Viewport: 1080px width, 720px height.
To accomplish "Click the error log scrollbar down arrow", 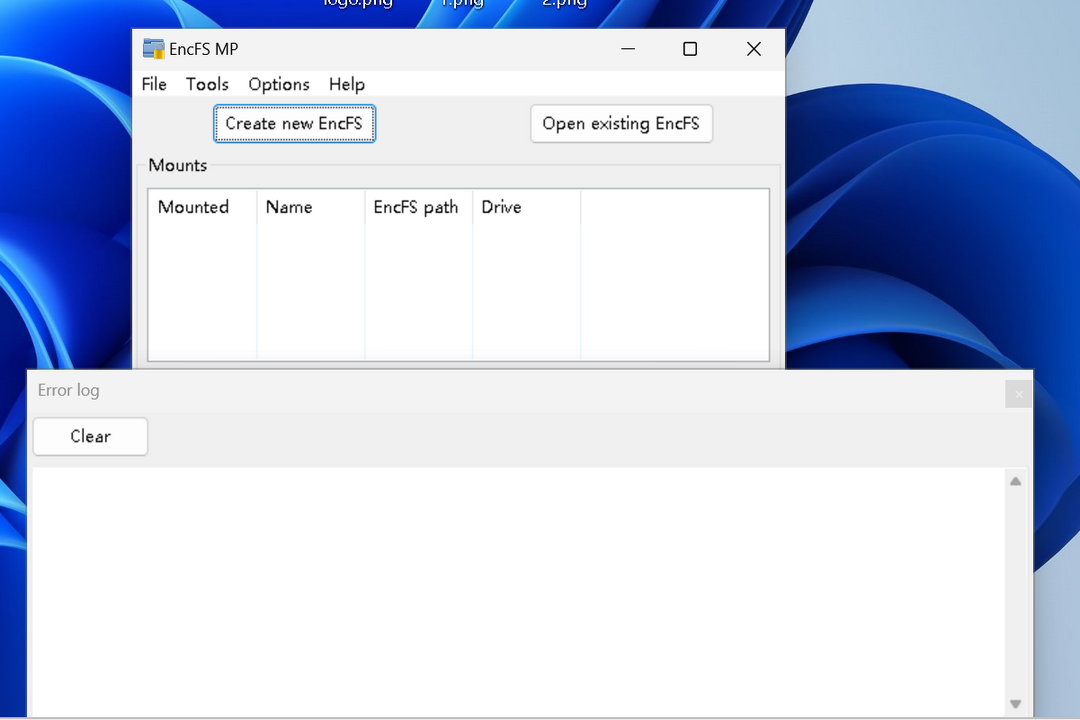I will (1015, 703).
